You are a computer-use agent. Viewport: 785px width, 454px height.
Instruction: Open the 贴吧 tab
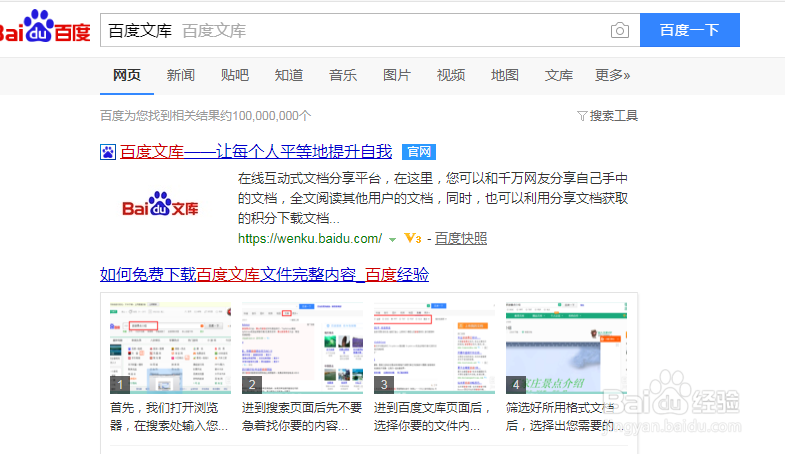[x=235, y=76]
